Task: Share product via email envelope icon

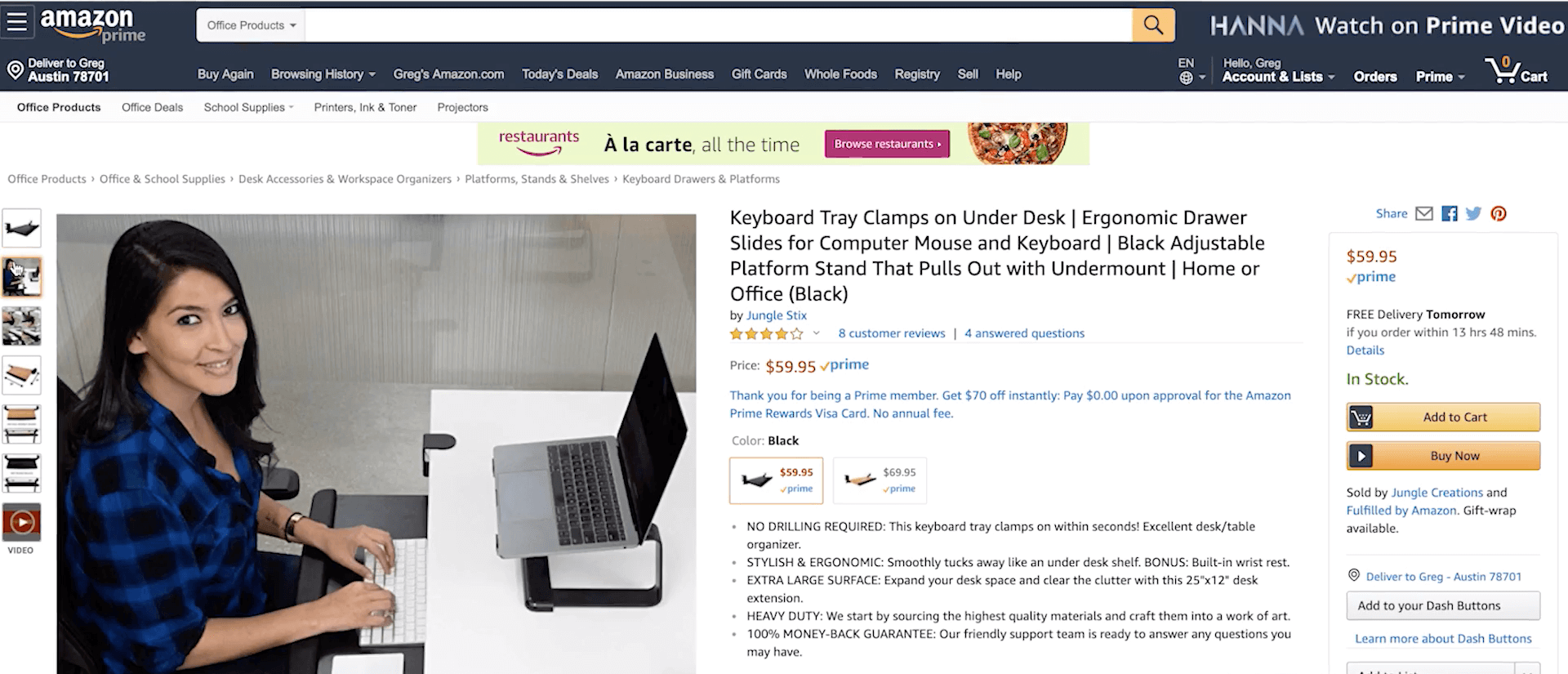Action: coord(1424,213)
